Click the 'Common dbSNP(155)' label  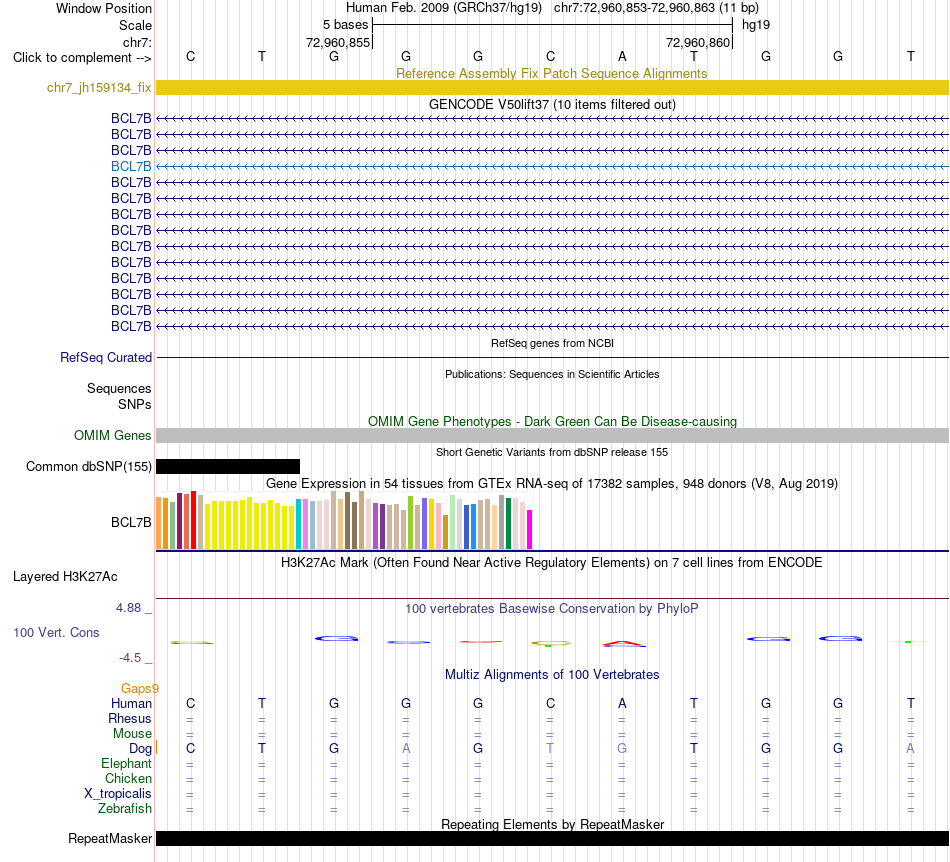pos(88,466)
